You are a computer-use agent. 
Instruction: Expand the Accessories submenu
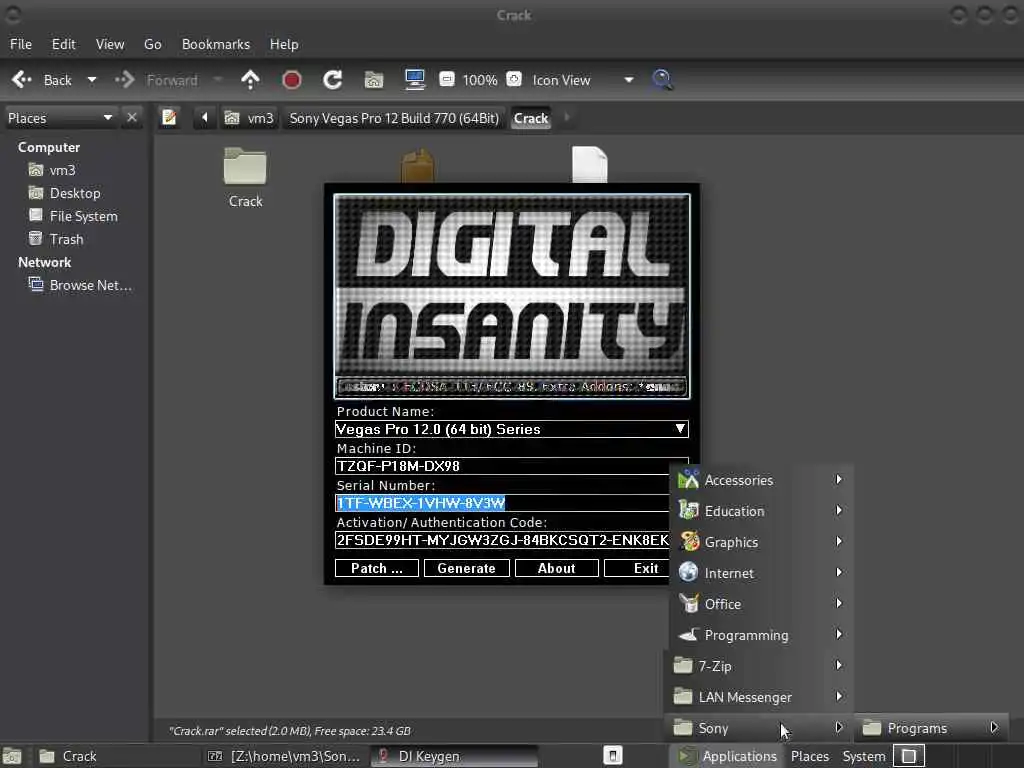point(761,480)
